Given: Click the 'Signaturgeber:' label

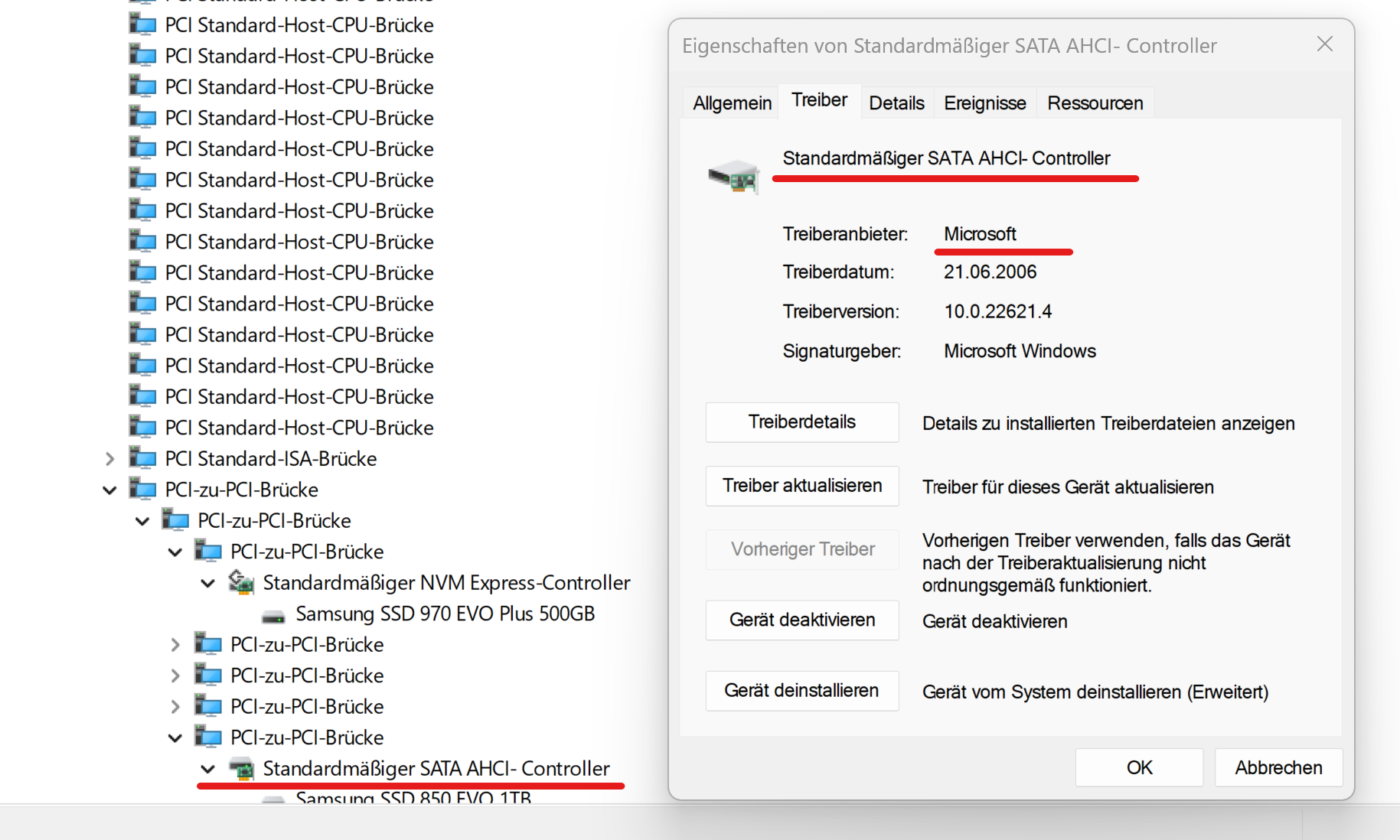Looking at the screenshot, I should (x=841, y=350).
